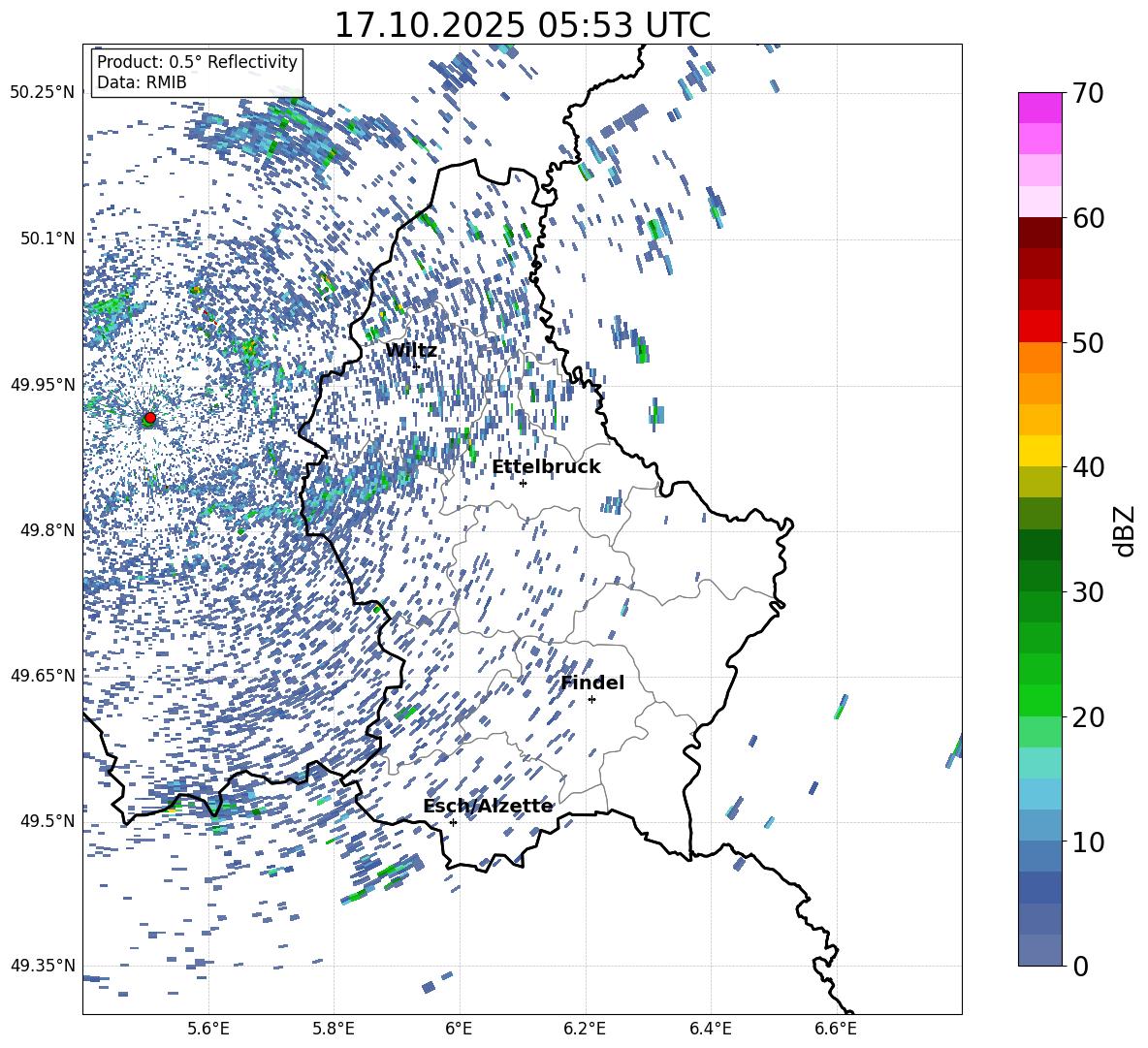Pick the bright red swatch just above 50 dBZ
Screen dimensions: 1148x1048
pos(1040,326)
